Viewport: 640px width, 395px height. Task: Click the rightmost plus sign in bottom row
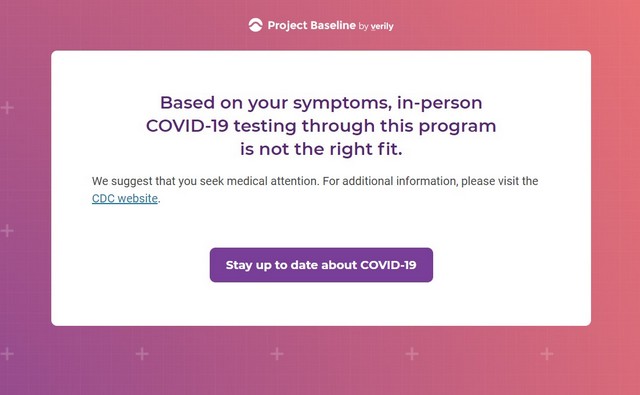tap(547, 353)
